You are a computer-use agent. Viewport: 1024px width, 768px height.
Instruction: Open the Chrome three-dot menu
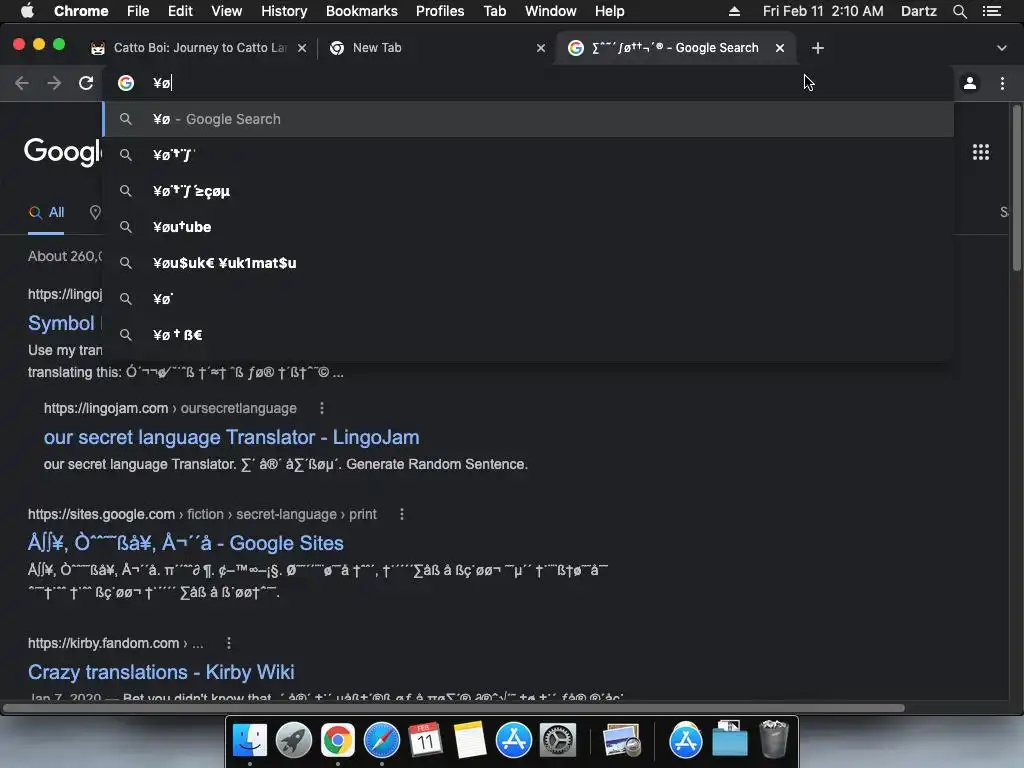click(x=1002, y=83)
